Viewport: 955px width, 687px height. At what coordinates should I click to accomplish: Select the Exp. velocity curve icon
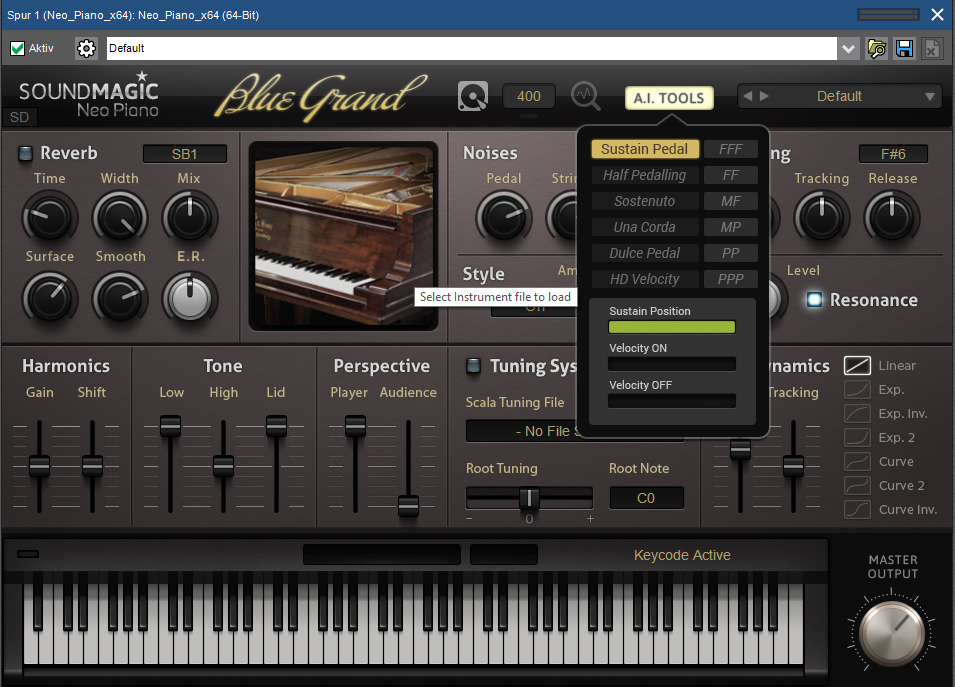(x=857, y=389)
